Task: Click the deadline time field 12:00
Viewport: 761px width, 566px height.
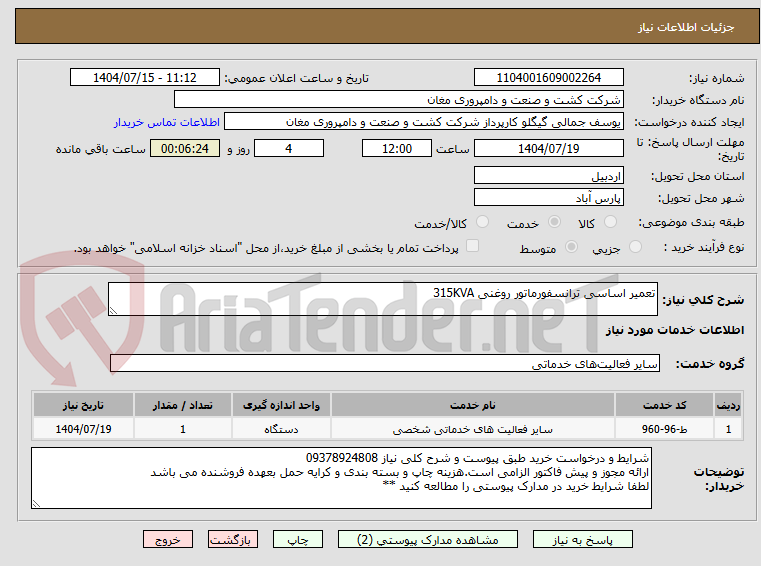Action: pos(397,149)
